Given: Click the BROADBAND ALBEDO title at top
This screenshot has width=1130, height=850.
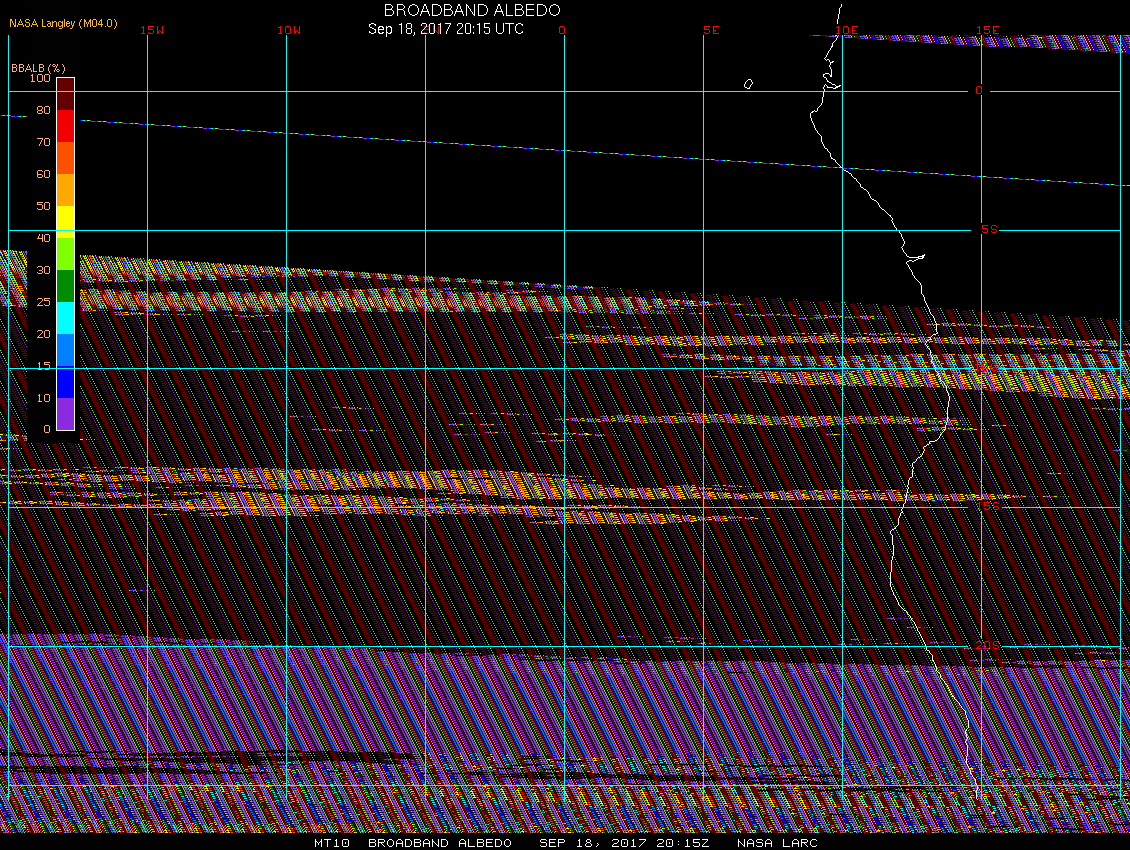Looking at the screenshot, I should click(x=472, y=10).
